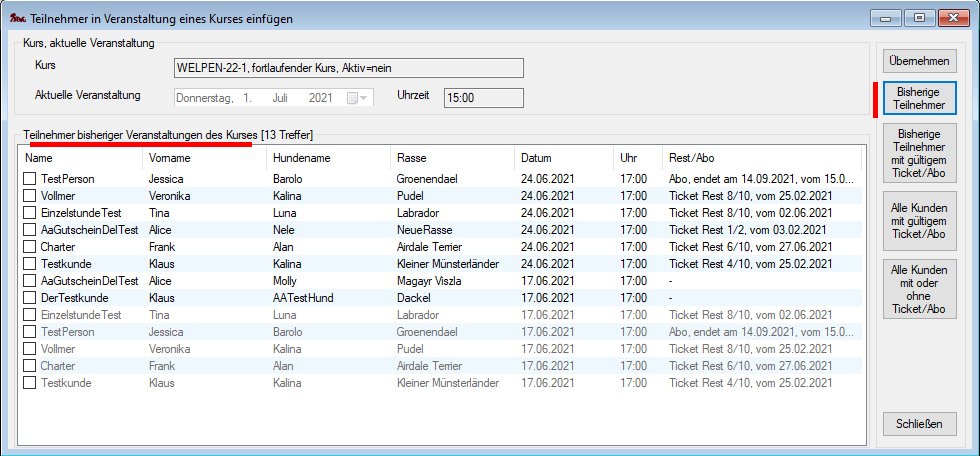Click the Kurs text field showing WELPEN-22-1
Viewport: 980px width, 456px height.
[349, 67]
